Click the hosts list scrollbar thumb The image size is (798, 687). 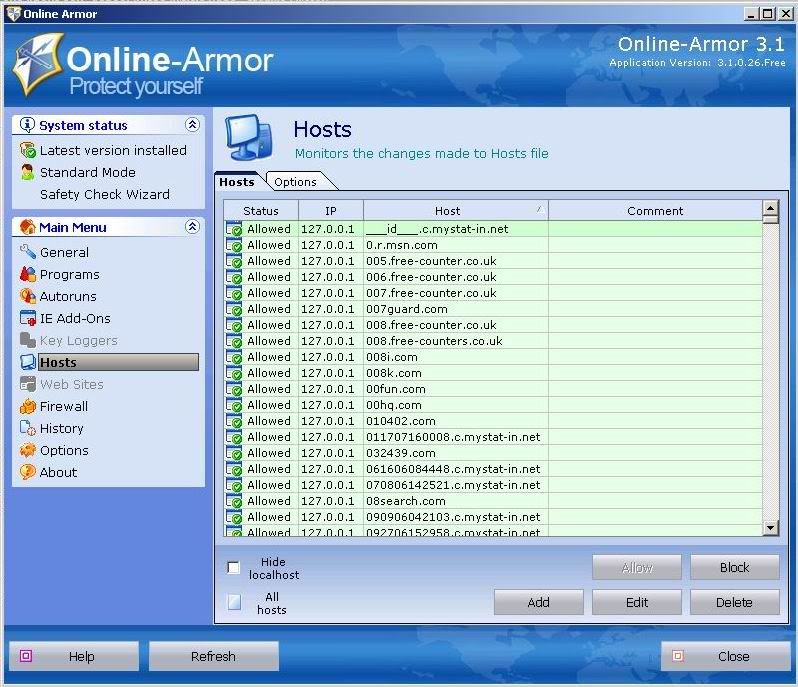point(771,219)
